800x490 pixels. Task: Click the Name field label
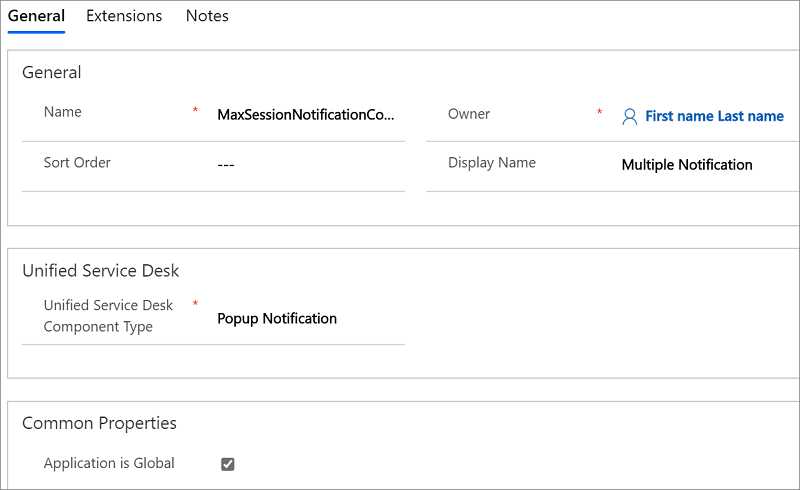pos(63,112)
